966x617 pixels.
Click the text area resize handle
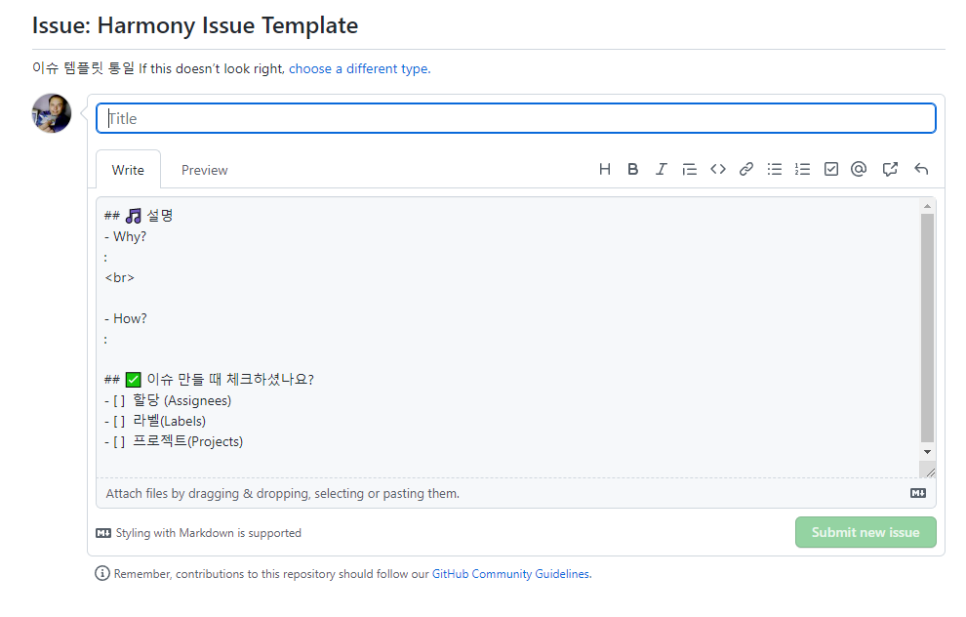pyautogui.click(x=930, y=472)
